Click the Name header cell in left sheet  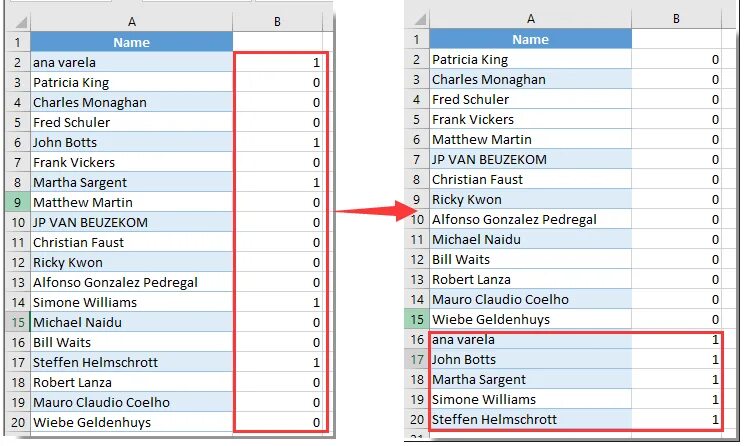coord(131,42)
